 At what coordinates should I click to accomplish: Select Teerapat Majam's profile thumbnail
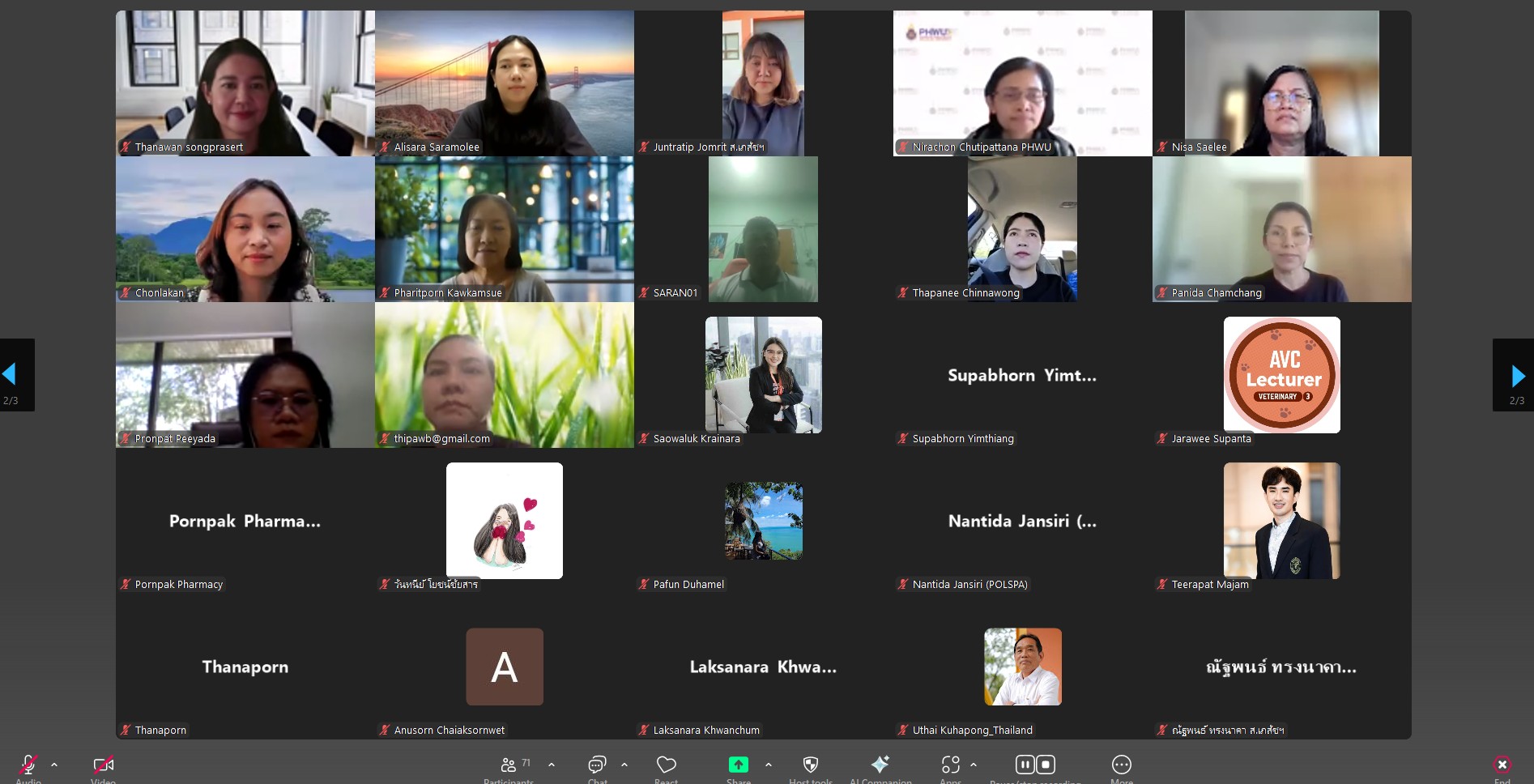[1281, 521]
